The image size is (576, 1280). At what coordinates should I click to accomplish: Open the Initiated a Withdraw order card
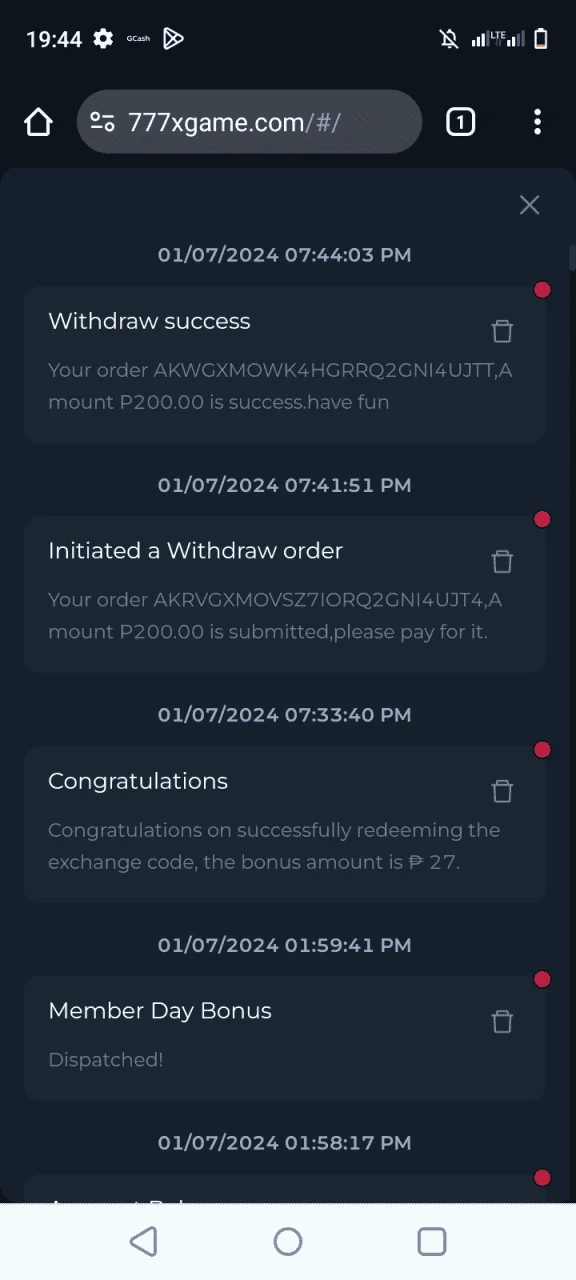285,595
